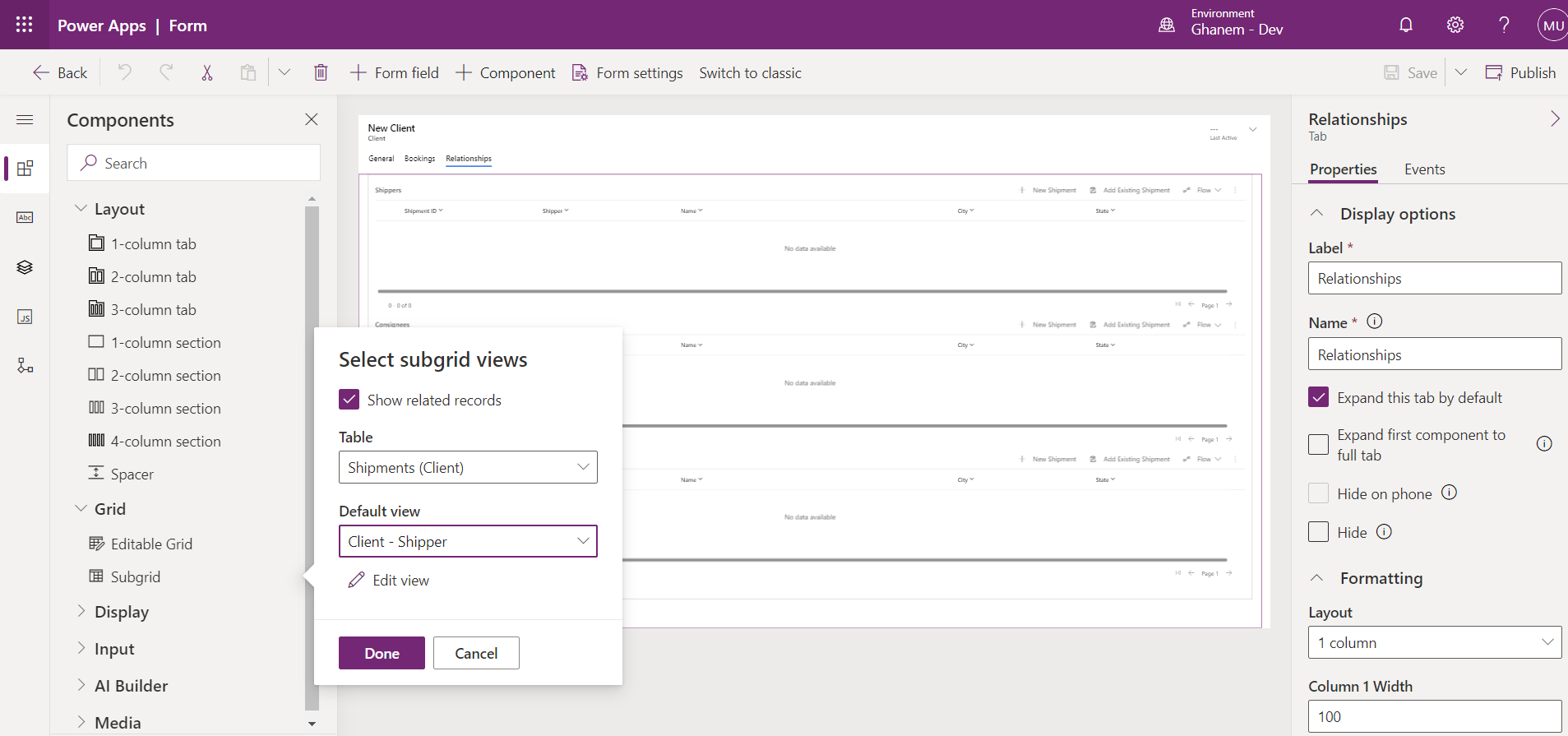Image resolution: width=1568 pixels, height=736 pixels.
Task: Open the Tree view icon in left rail
Action: coord(25,267)
